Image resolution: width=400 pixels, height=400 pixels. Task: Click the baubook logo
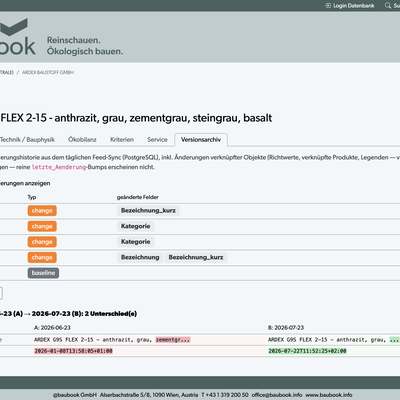(18, 37)
